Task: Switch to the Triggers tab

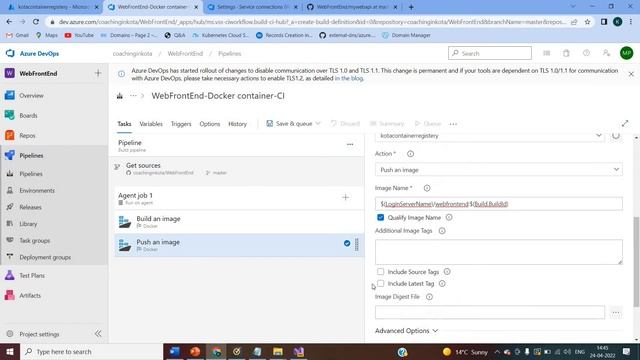Action: pos(181,124)
